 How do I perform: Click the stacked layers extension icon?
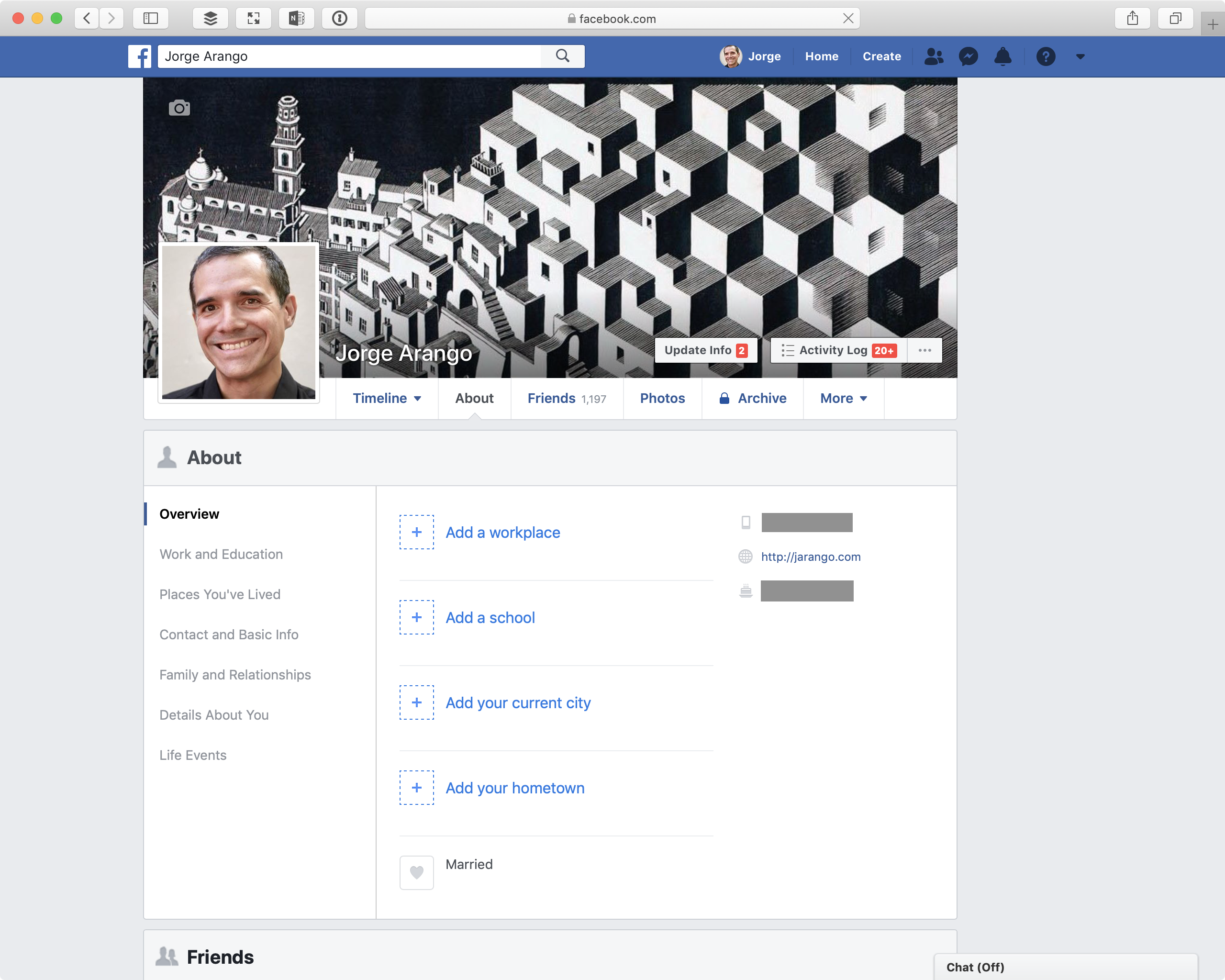(210, 18)
